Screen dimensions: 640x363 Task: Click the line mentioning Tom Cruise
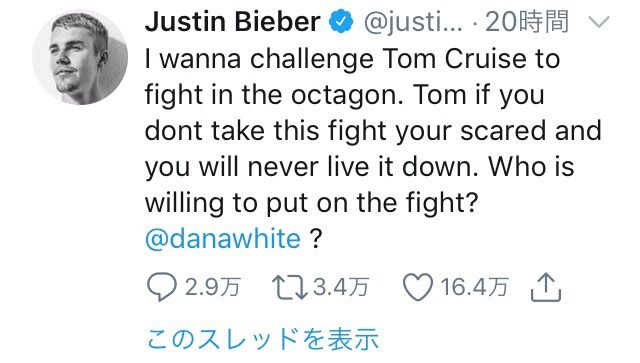352,59
